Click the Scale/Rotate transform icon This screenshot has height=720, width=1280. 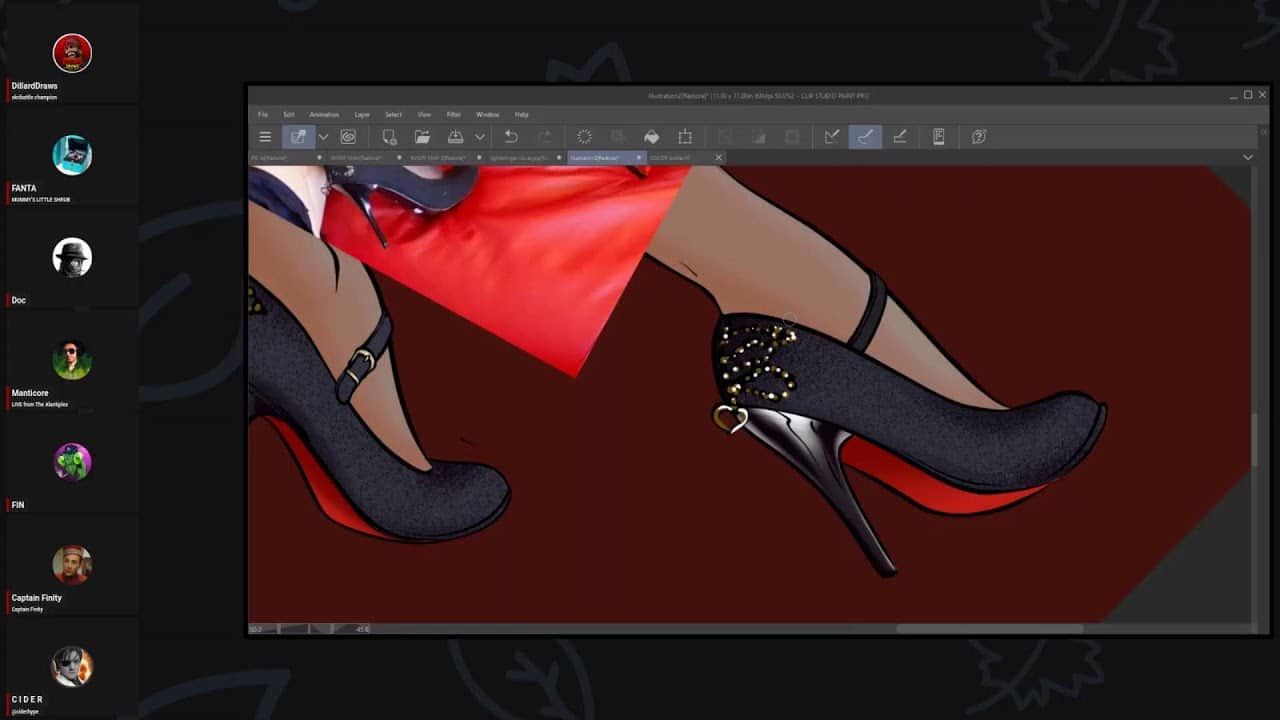685,137
